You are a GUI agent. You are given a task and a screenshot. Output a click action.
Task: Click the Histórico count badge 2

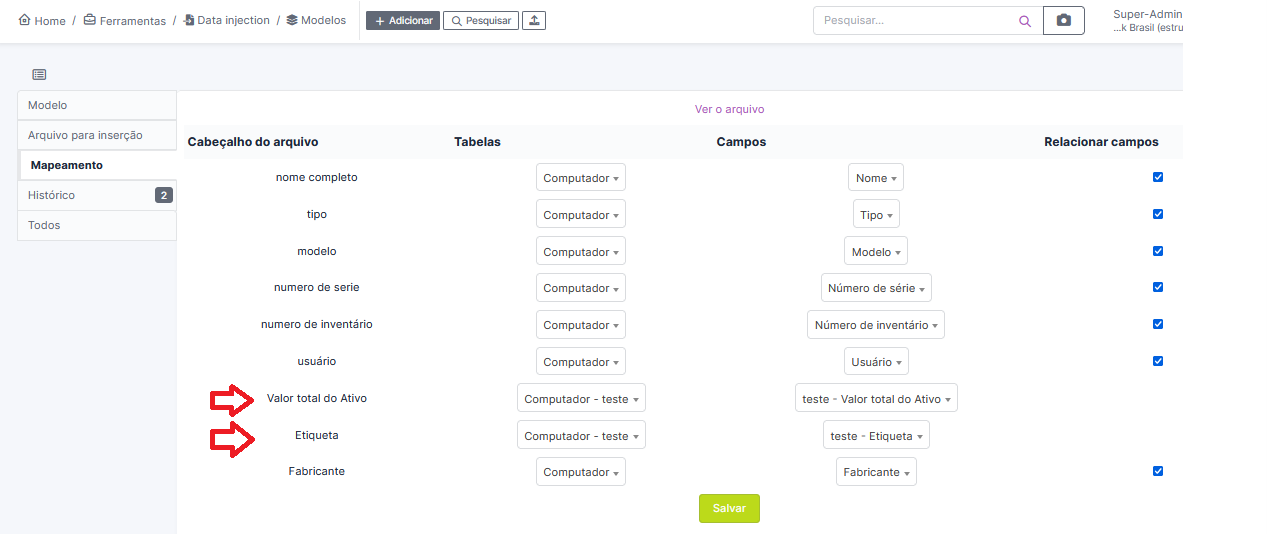(x=164, y=195)
